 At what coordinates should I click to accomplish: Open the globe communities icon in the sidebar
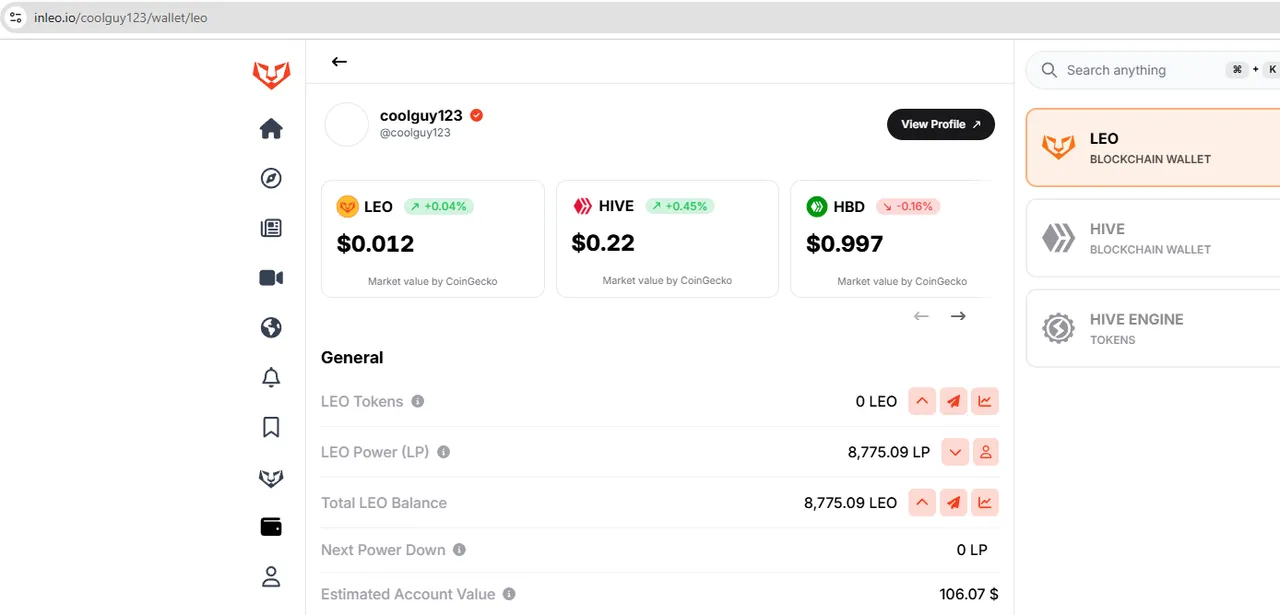coord(271,328)
